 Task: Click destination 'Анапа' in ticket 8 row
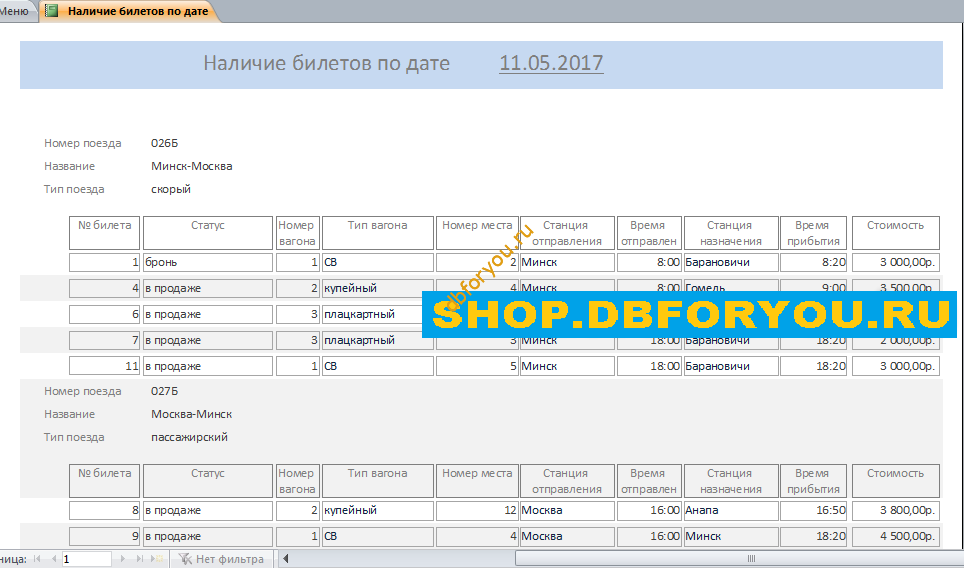pos(731,510)
